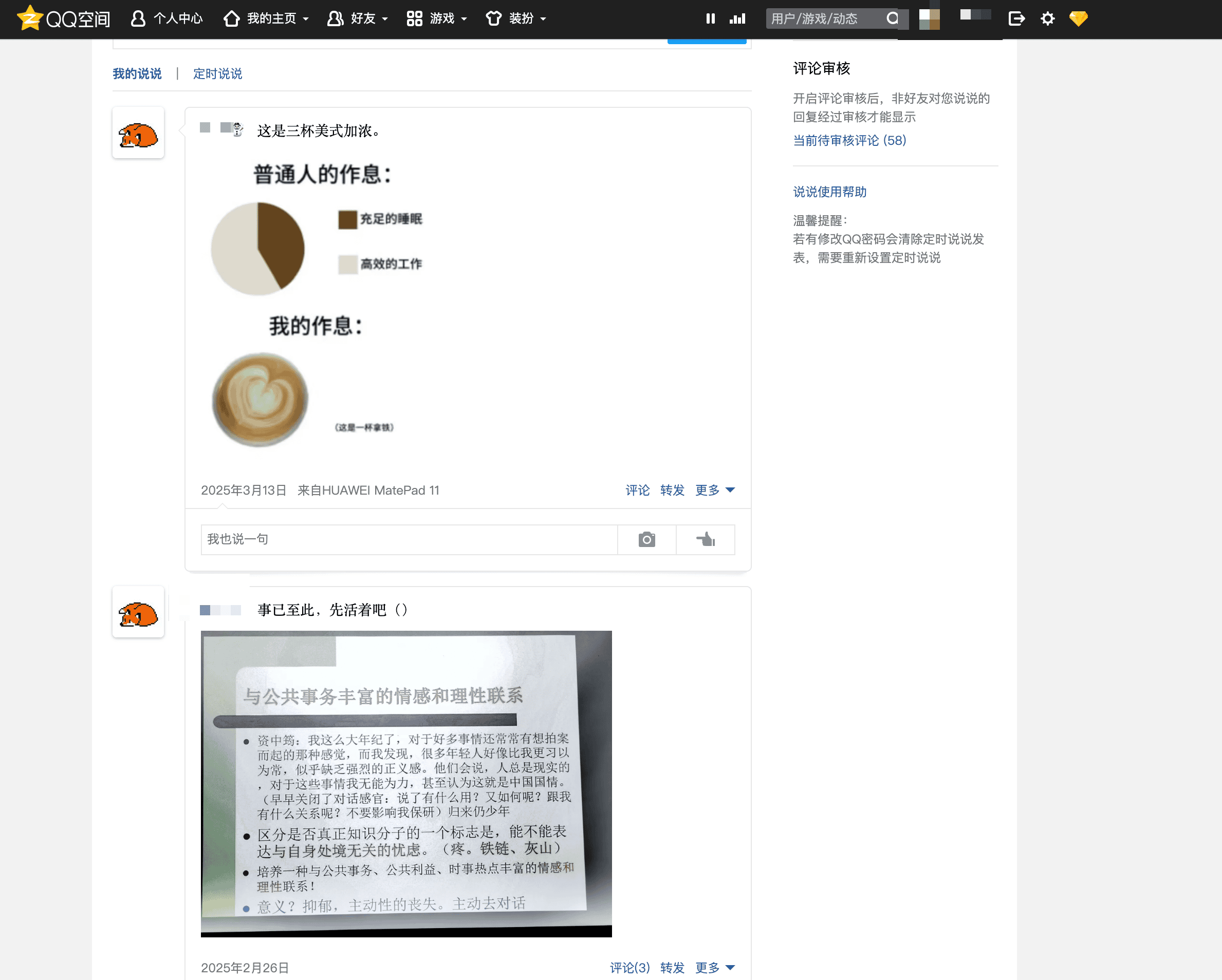
Task: Click the search magnifier icon
Action: (892, 18)
